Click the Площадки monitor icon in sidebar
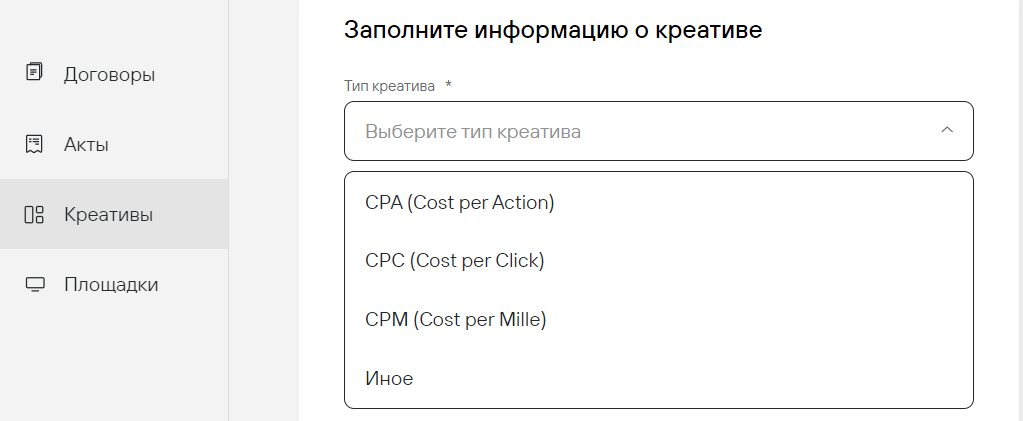This screenshot has width=1023, height=421. (35, 284)
